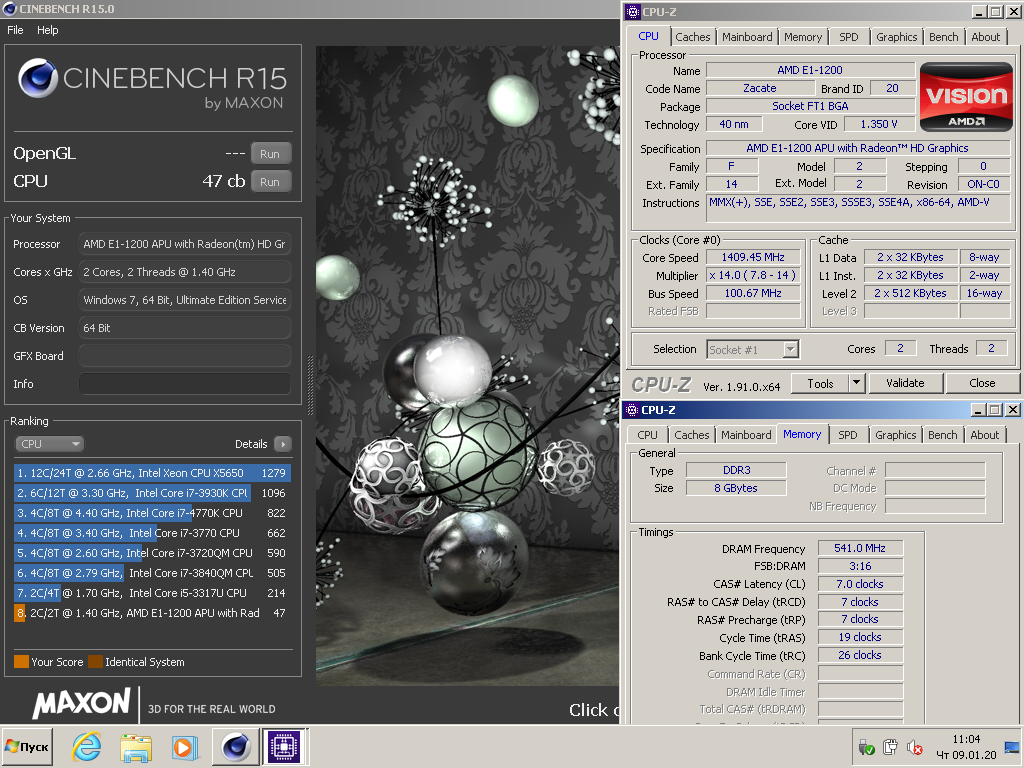The image size is (1024, 768).
Task: Switch to SPD tab in top CPU-Z window
Action: click(x=848, y=37)
